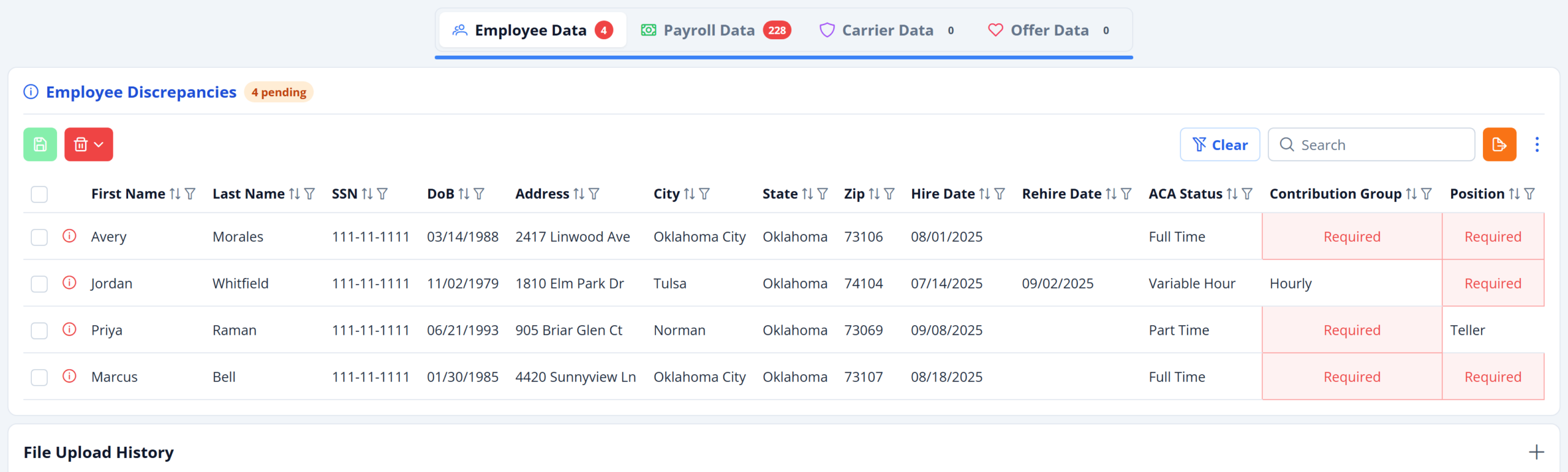Open the Address column filter
The height and width of the screenshot is (472, 1568).
coord(594,194)
